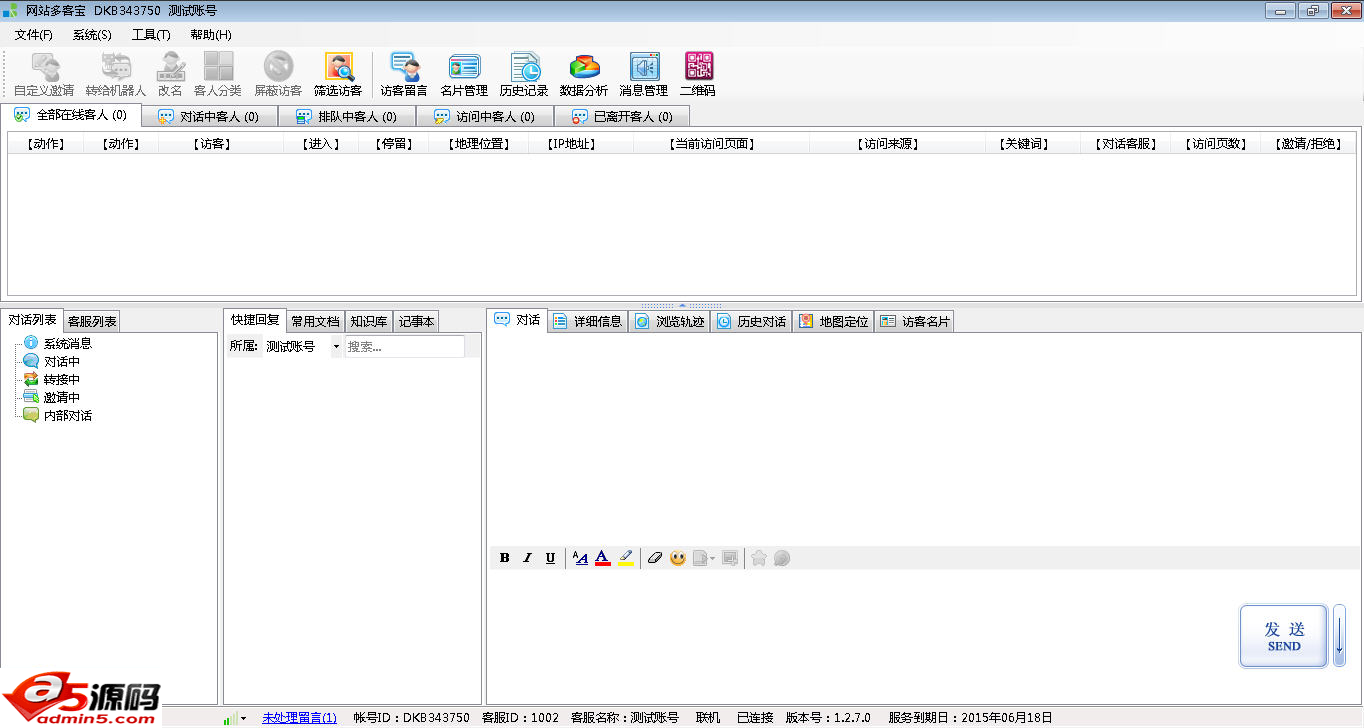Screen dimensions: 1364x728
Task: Open the send options arrow beside SEND
Action: click(1339, 636)
